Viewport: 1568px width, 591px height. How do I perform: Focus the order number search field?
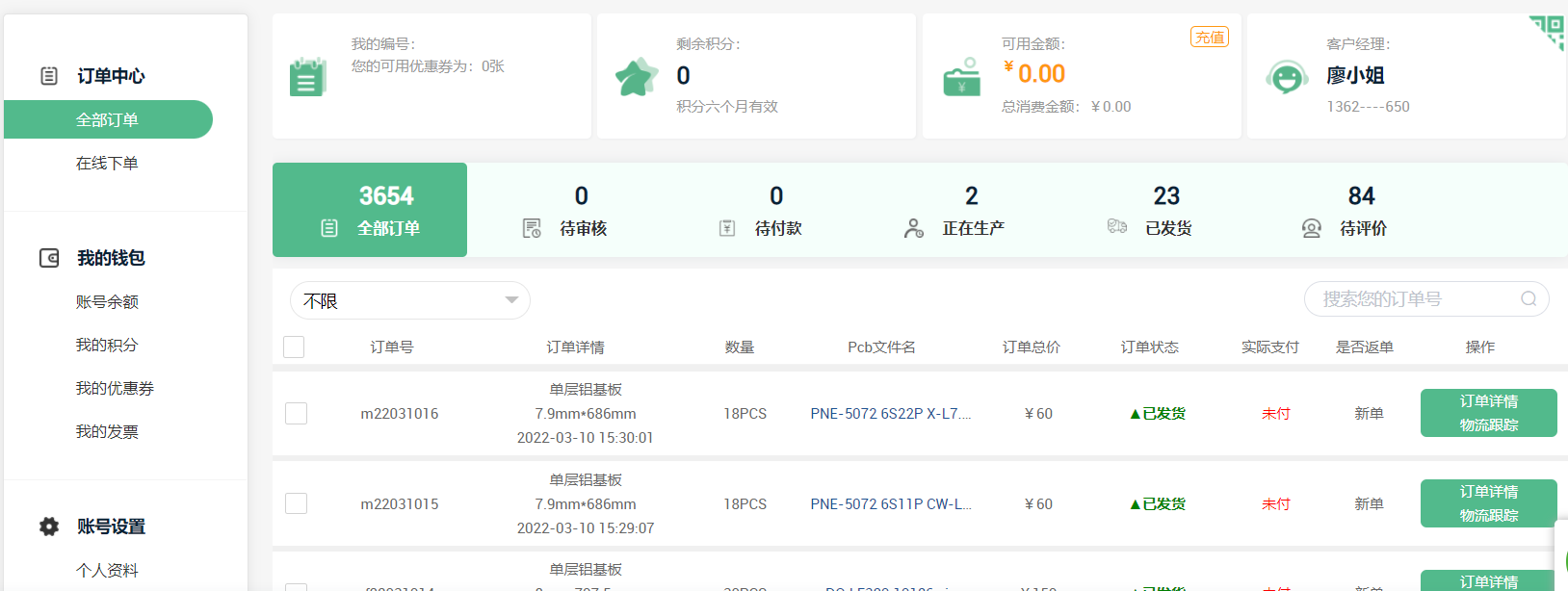click(1411, 299)
